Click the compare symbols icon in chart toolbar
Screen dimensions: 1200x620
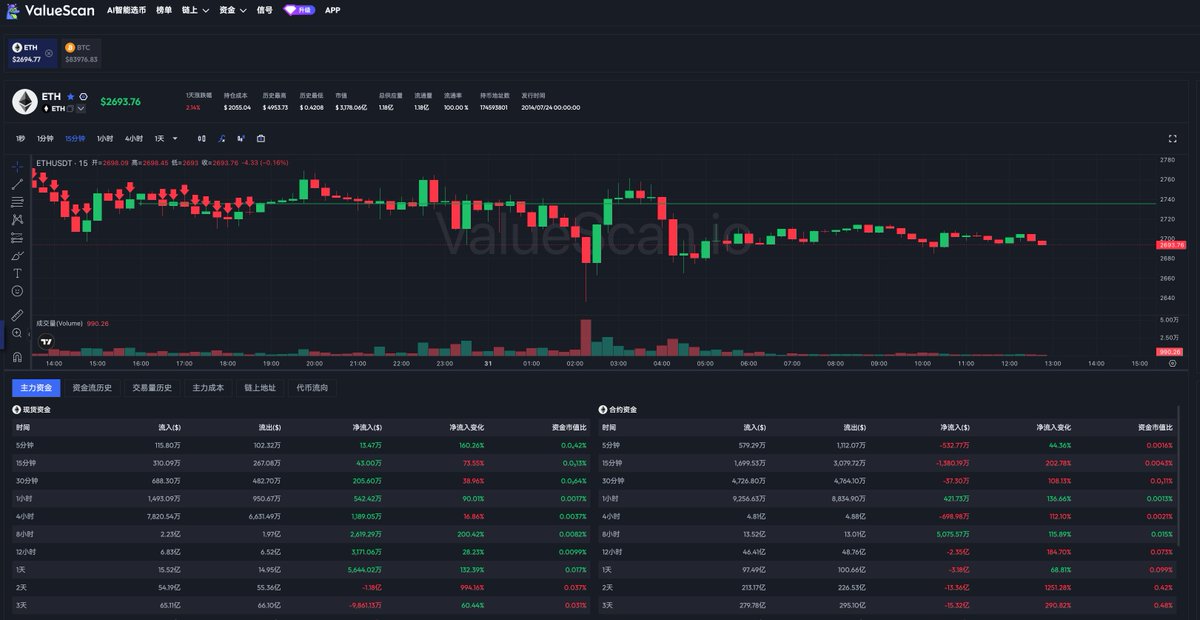click(240, 138)
